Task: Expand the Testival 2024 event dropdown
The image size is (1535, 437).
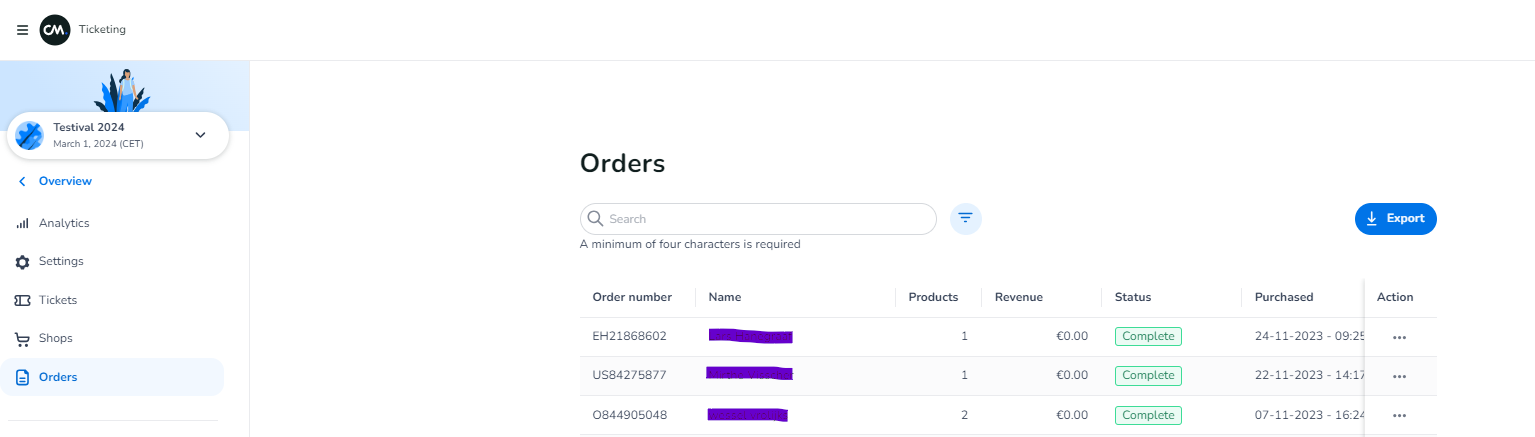Action: coord(200,135)
